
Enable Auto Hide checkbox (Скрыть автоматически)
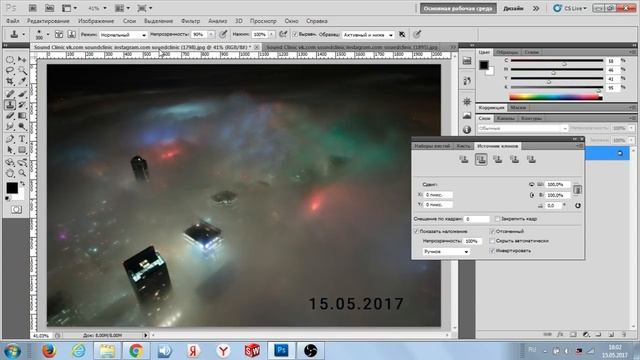pyautogui.click(x=492, y=241)
